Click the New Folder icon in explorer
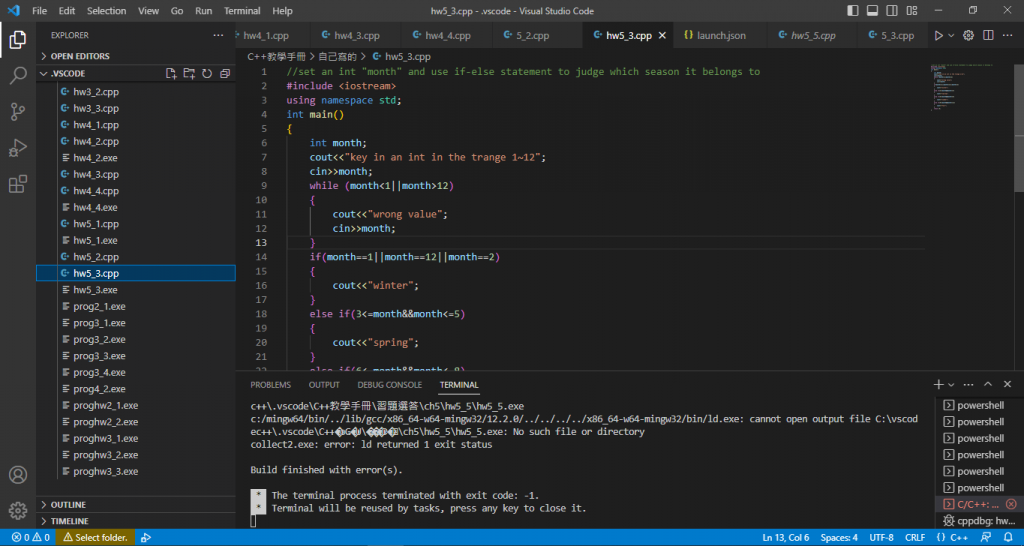The height and width of the screenshot is (546, 1024). coord(189,74)
